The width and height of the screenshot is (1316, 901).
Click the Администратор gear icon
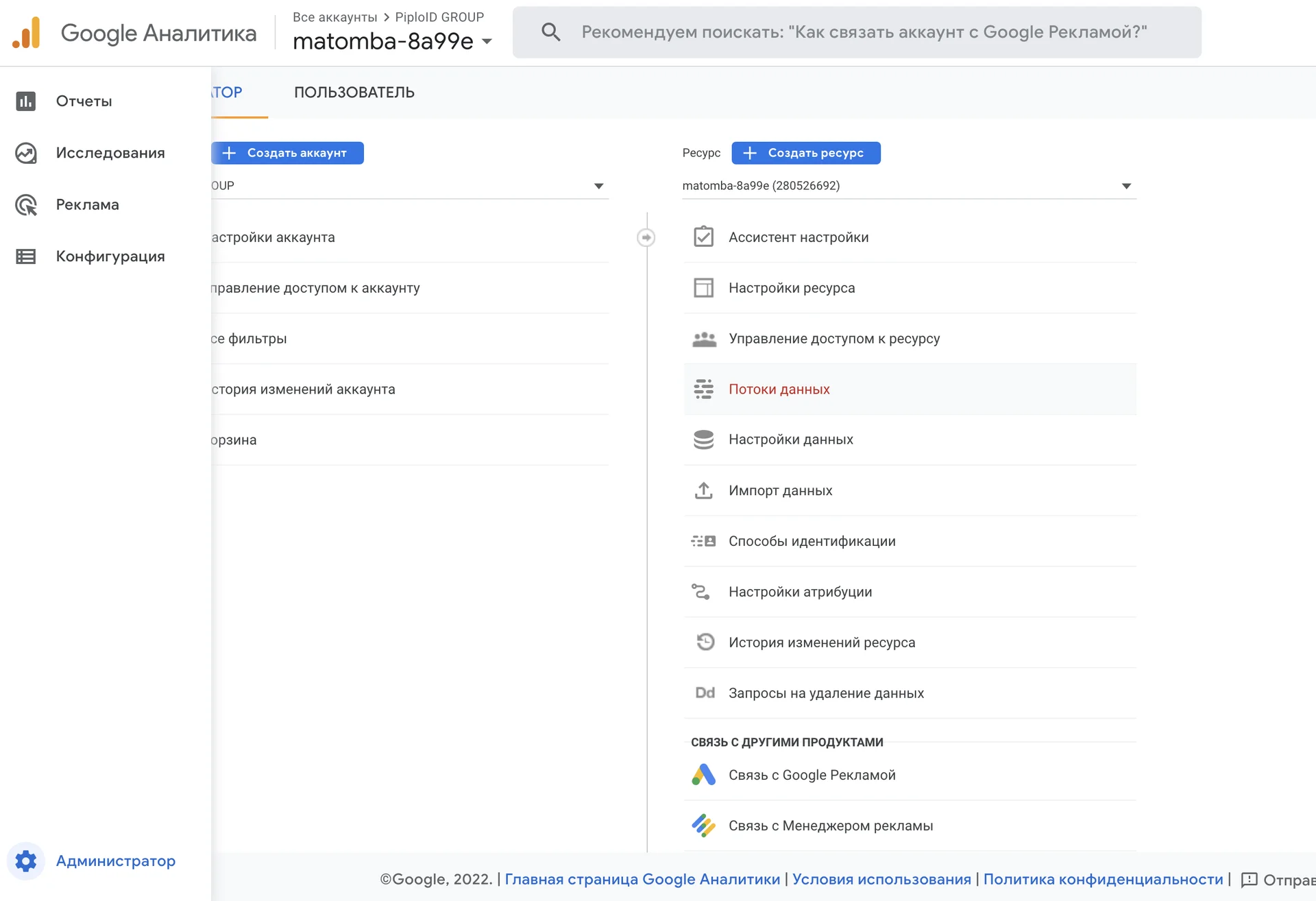pyautogui.click(x=26, y=861)
